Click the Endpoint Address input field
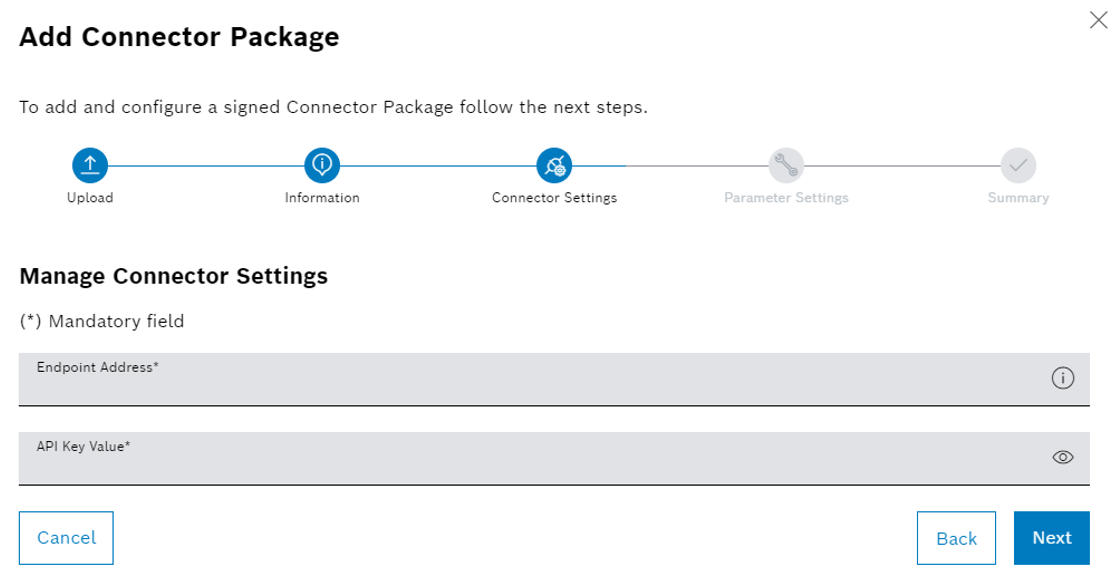 [x=500, y=380]
